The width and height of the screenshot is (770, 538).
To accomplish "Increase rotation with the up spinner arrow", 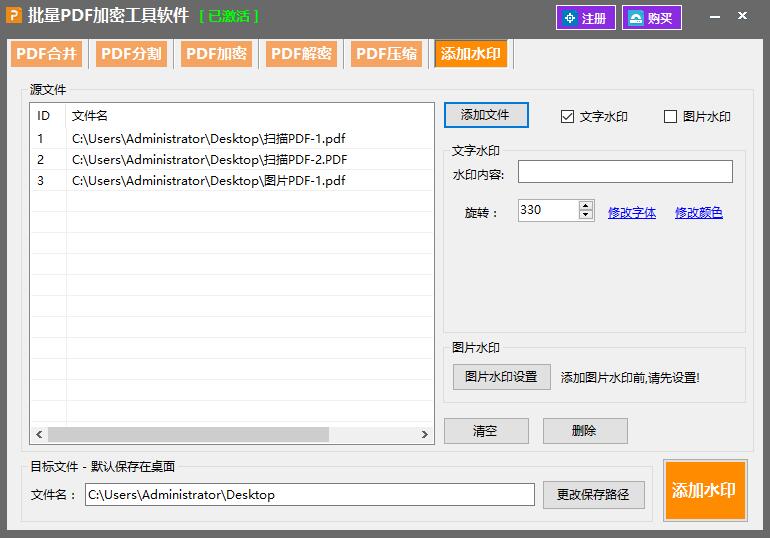I will 586,205.
